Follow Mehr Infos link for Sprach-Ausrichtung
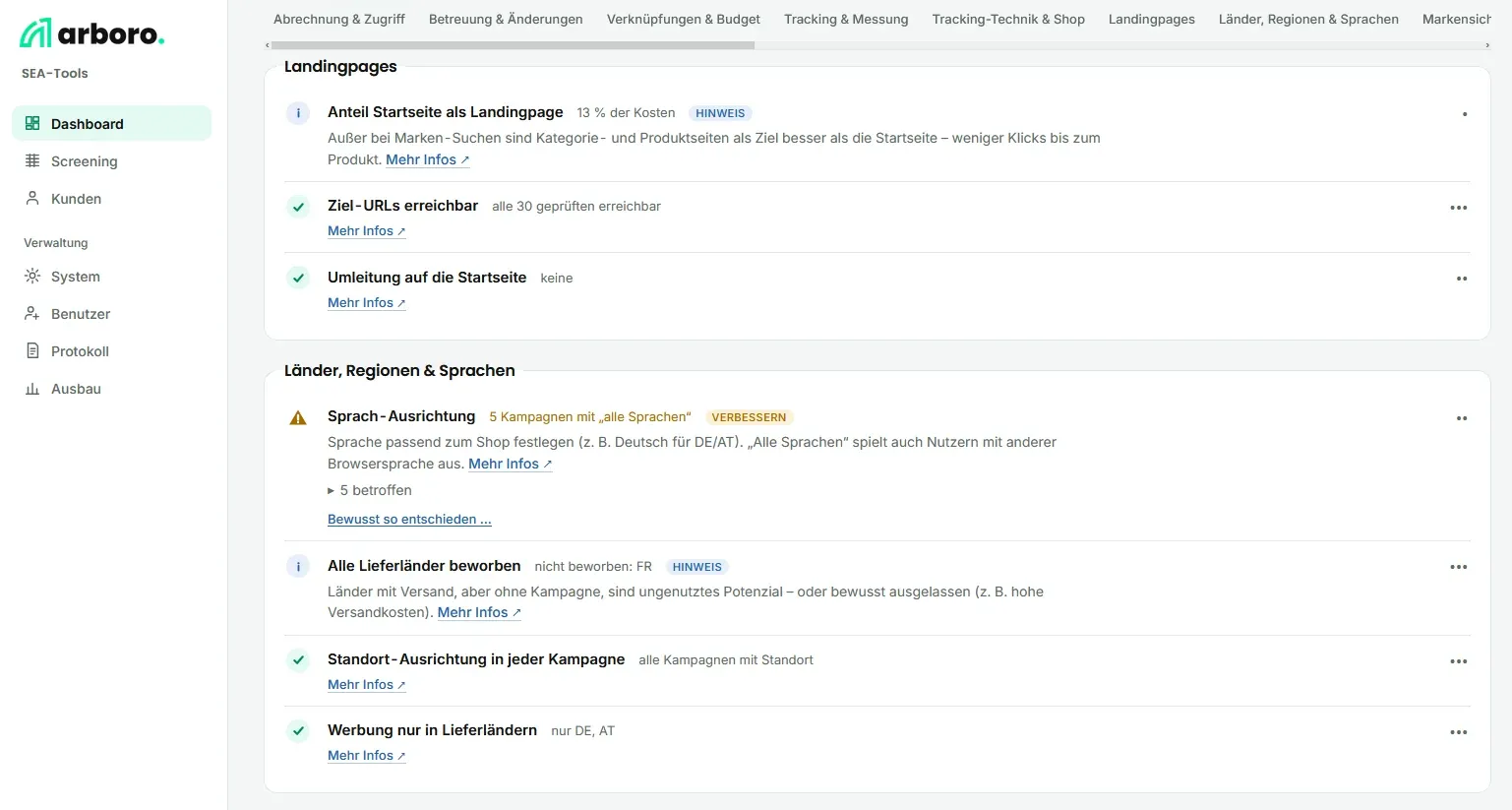 pos(511,464)
